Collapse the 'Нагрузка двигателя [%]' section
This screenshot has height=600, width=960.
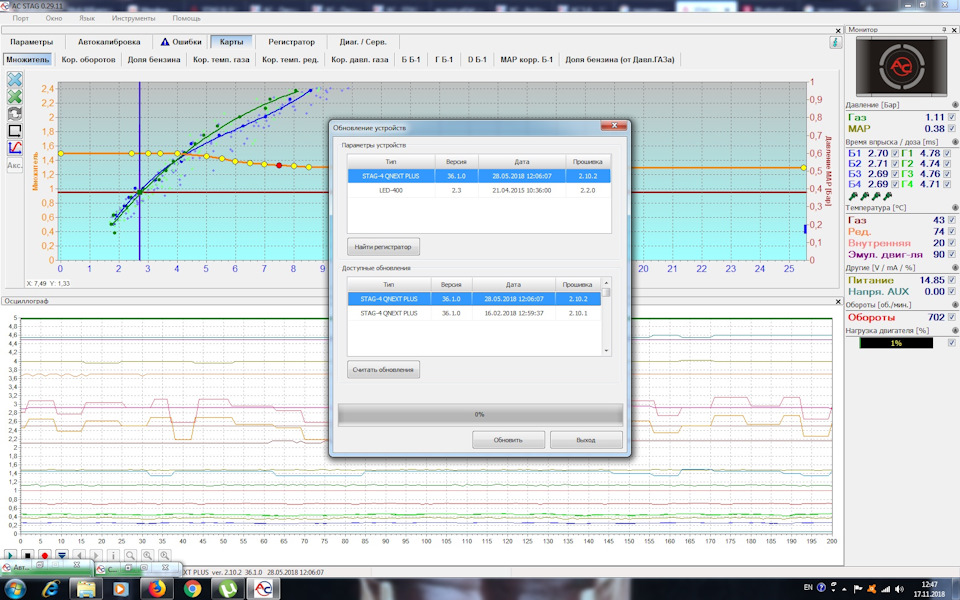click(955, 330)
